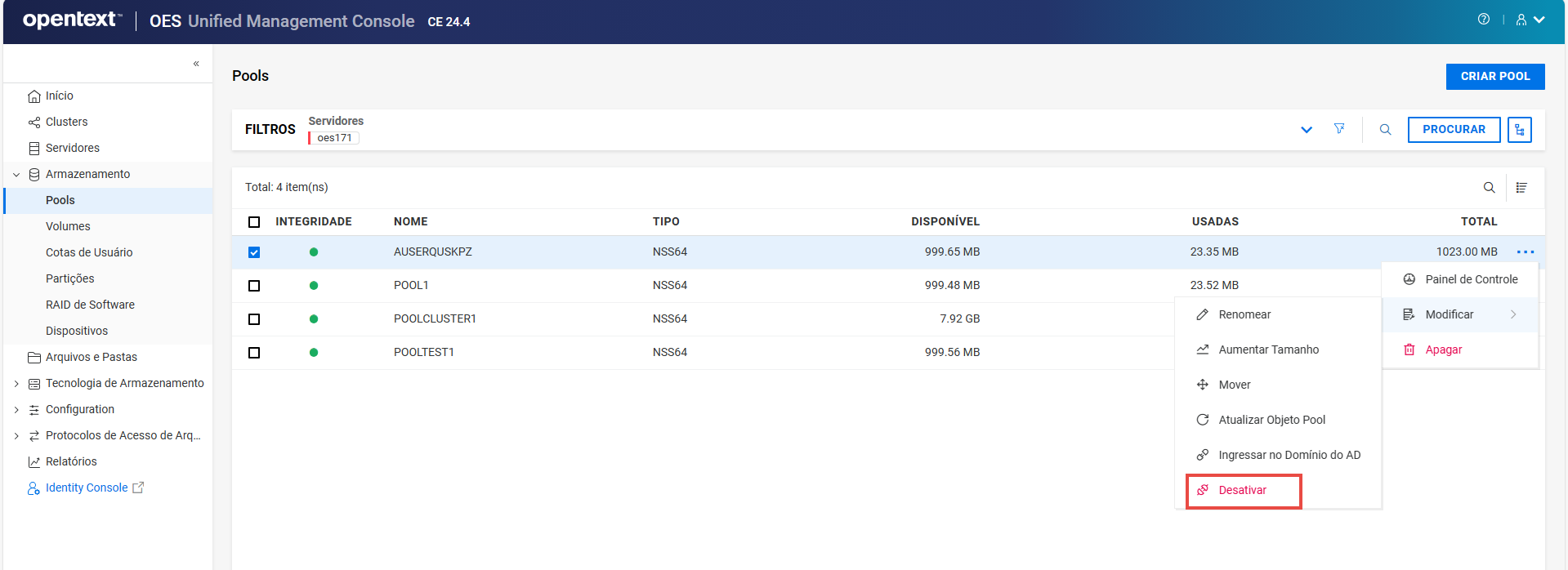Viewport: 1568px width, 570px height.
Task: Collapse the Armazenamento tree section
Action: coord(16,175)
